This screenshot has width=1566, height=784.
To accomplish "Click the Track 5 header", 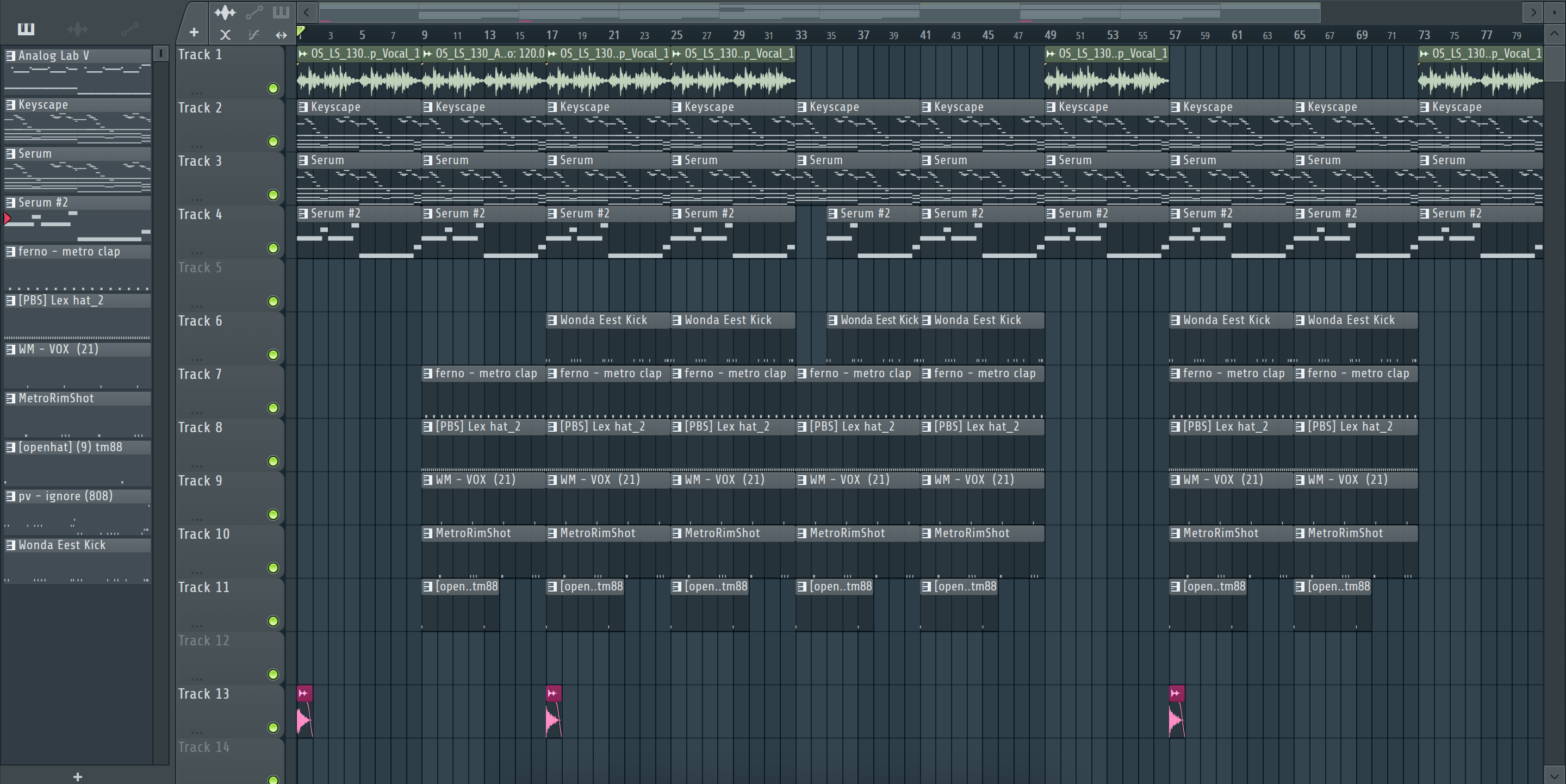I will pos(230,284).
